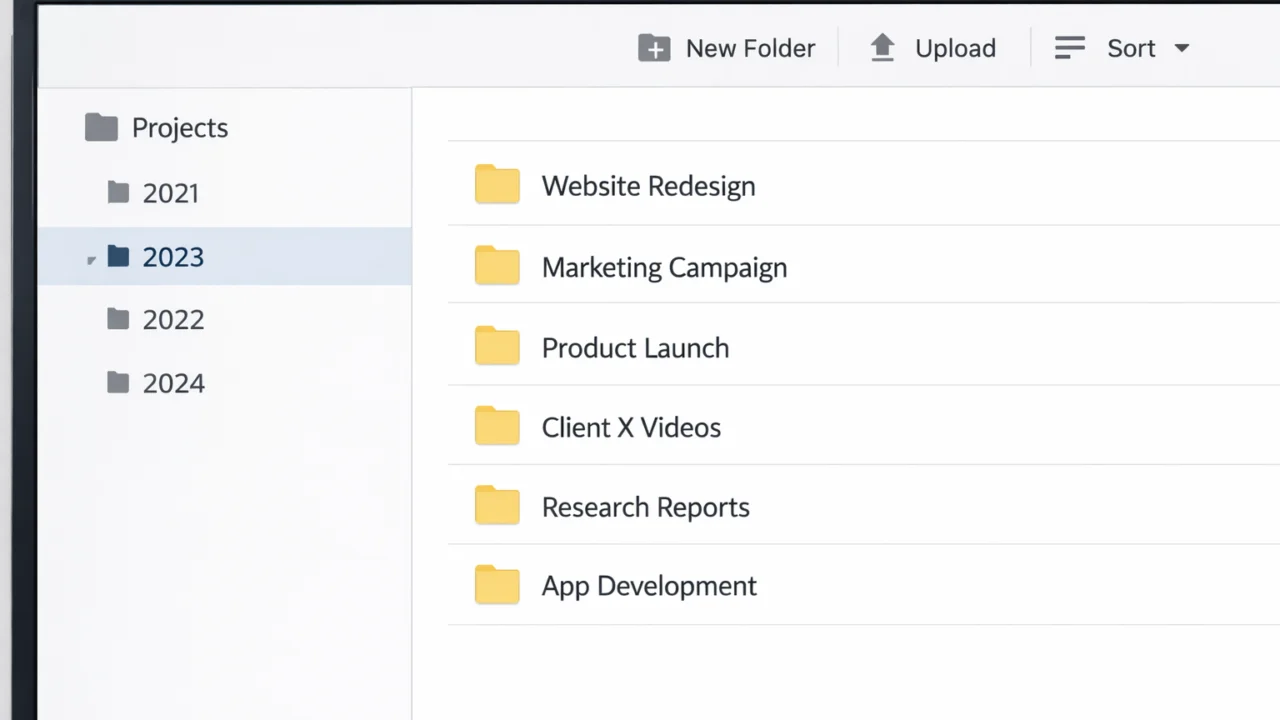Screen dimensions: 1280x720
Task: Click the App Development folder icon
Action: (497, 585)
